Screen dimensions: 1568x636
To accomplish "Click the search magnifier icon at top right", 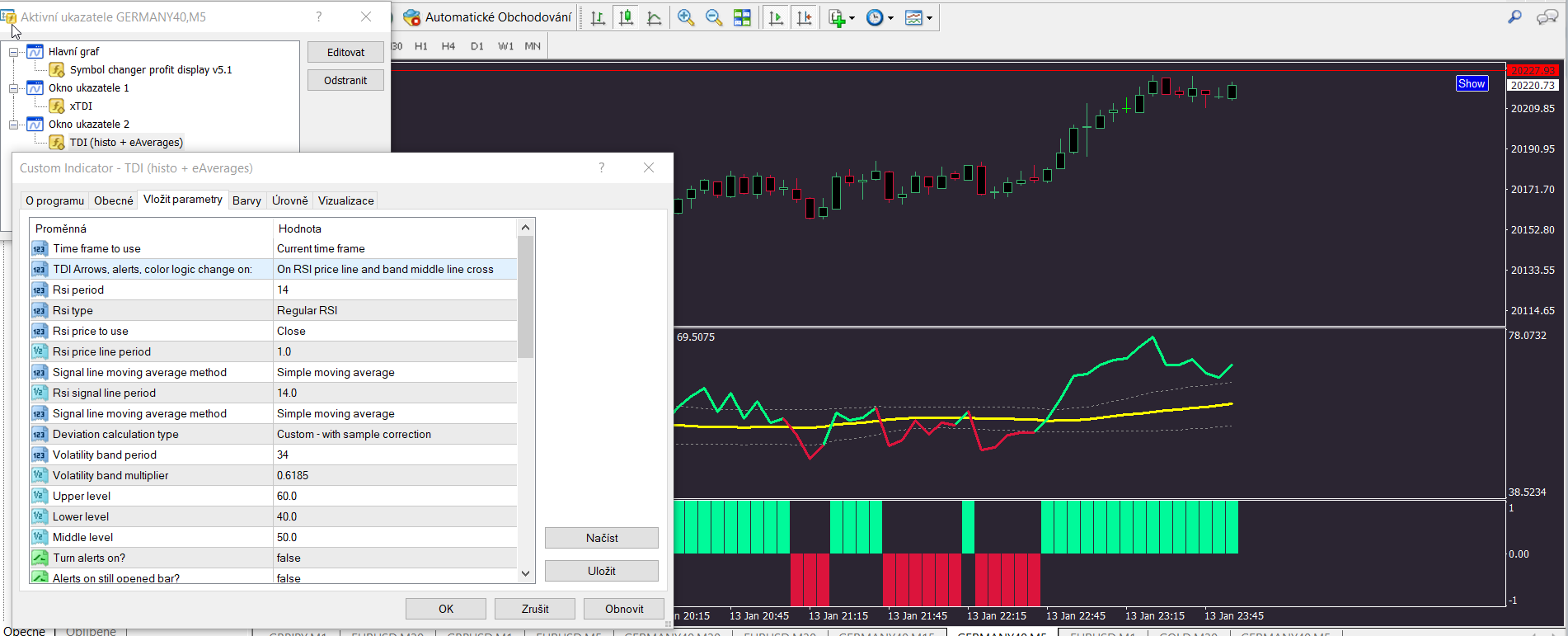I will coord(1514,17).
